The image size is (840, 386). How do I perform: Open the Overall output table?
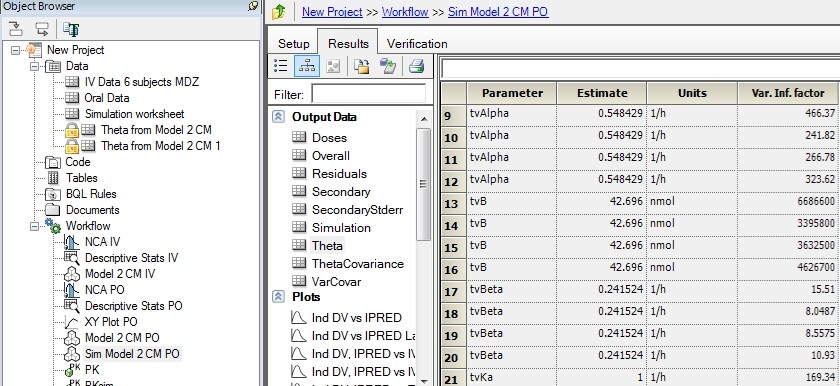[331, 156]
